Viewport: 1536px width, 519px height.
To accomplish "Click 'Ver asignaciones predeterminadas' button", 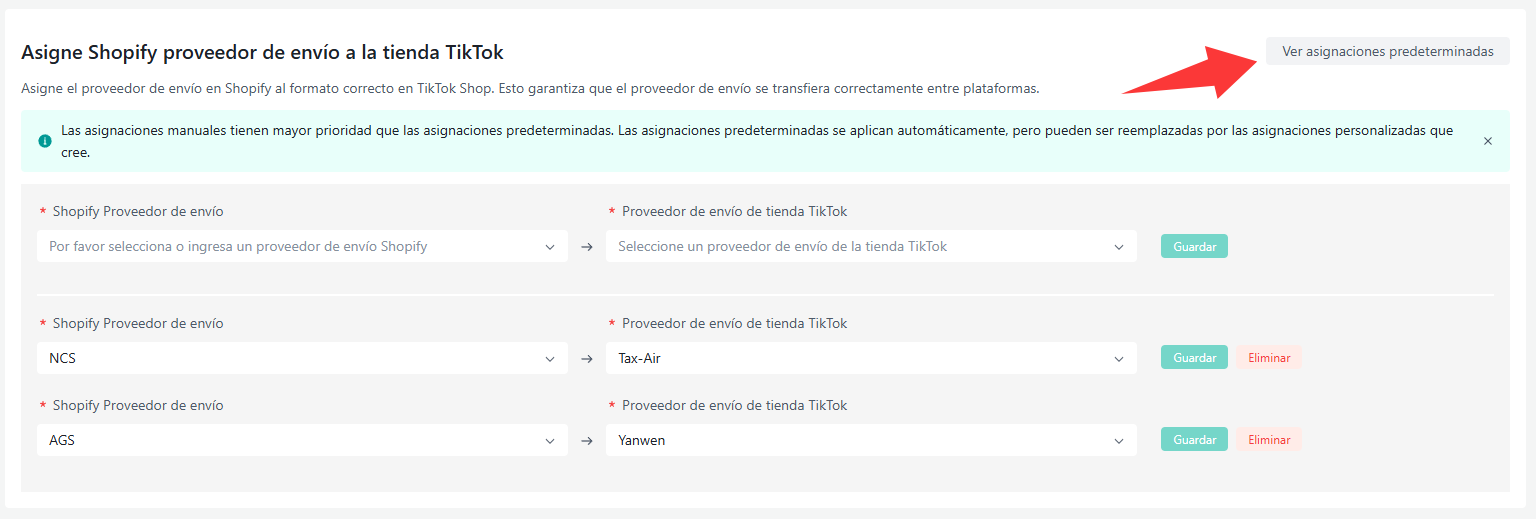I will tap(1387, 51).
